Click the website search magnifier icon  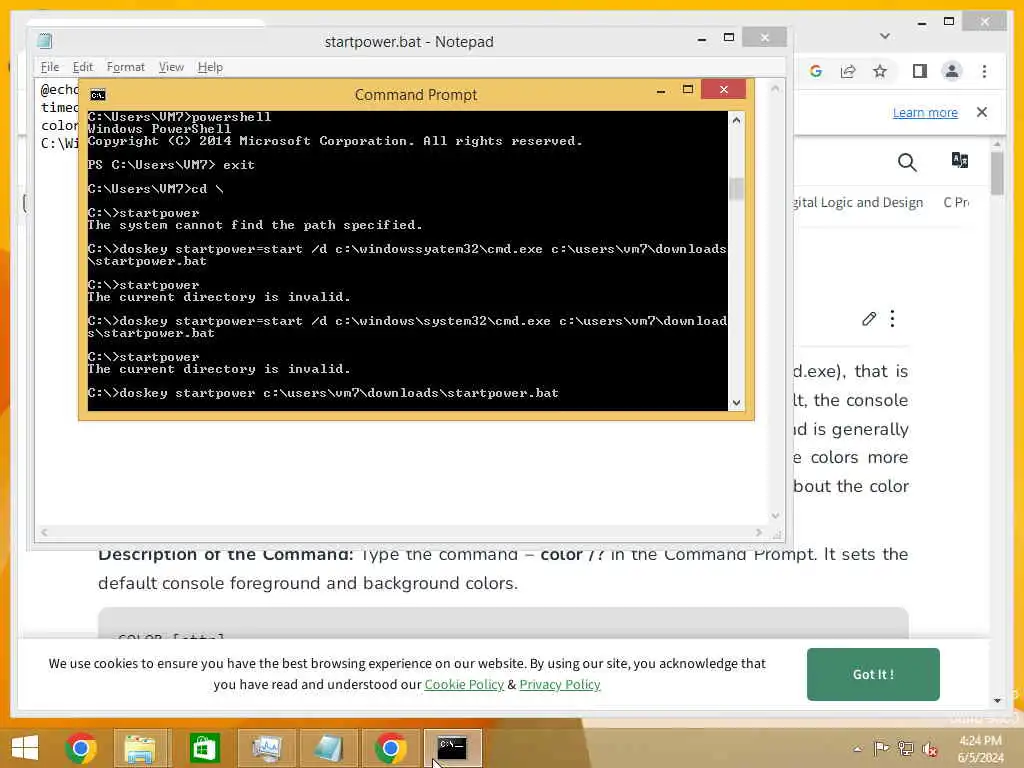[907, 162]
